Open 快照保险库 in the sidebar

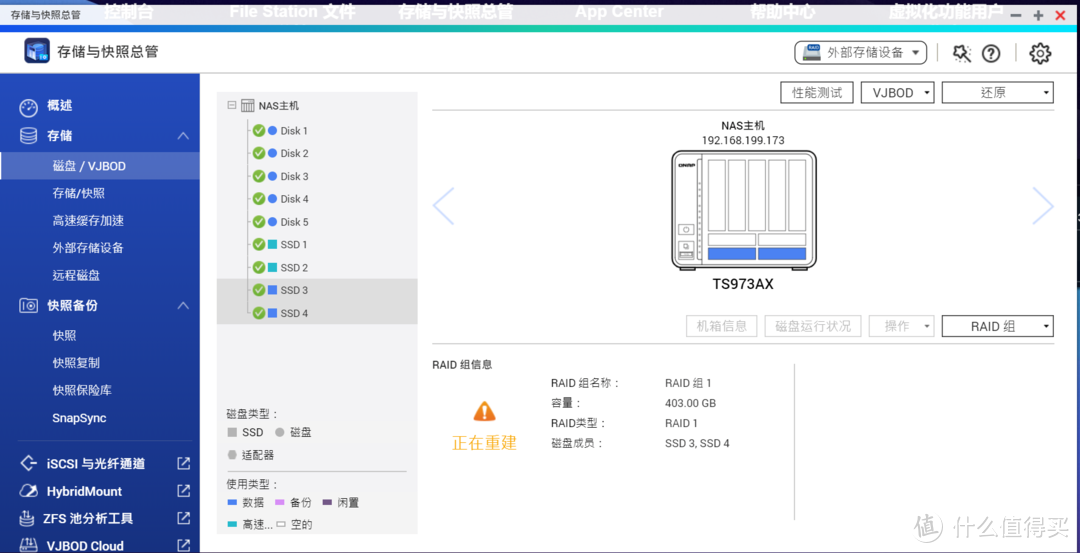coord(82,390)
